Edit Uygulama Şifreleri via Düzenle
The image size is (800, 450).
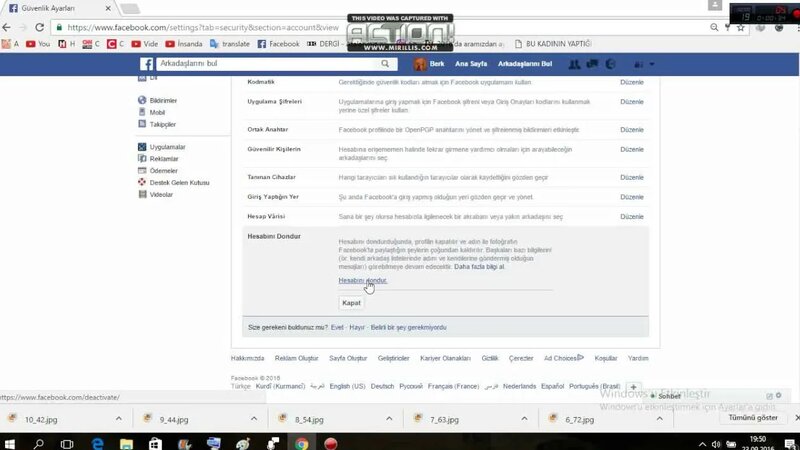tap(632, 102)
